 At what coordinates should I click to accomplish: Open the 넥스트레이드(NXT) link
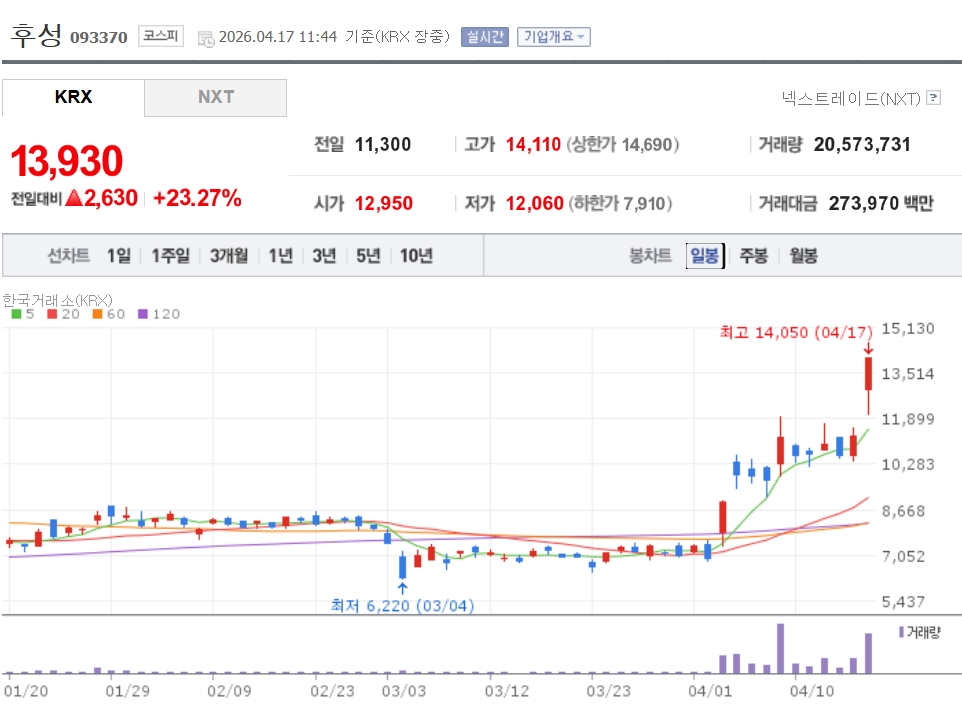tap(850, 98)
